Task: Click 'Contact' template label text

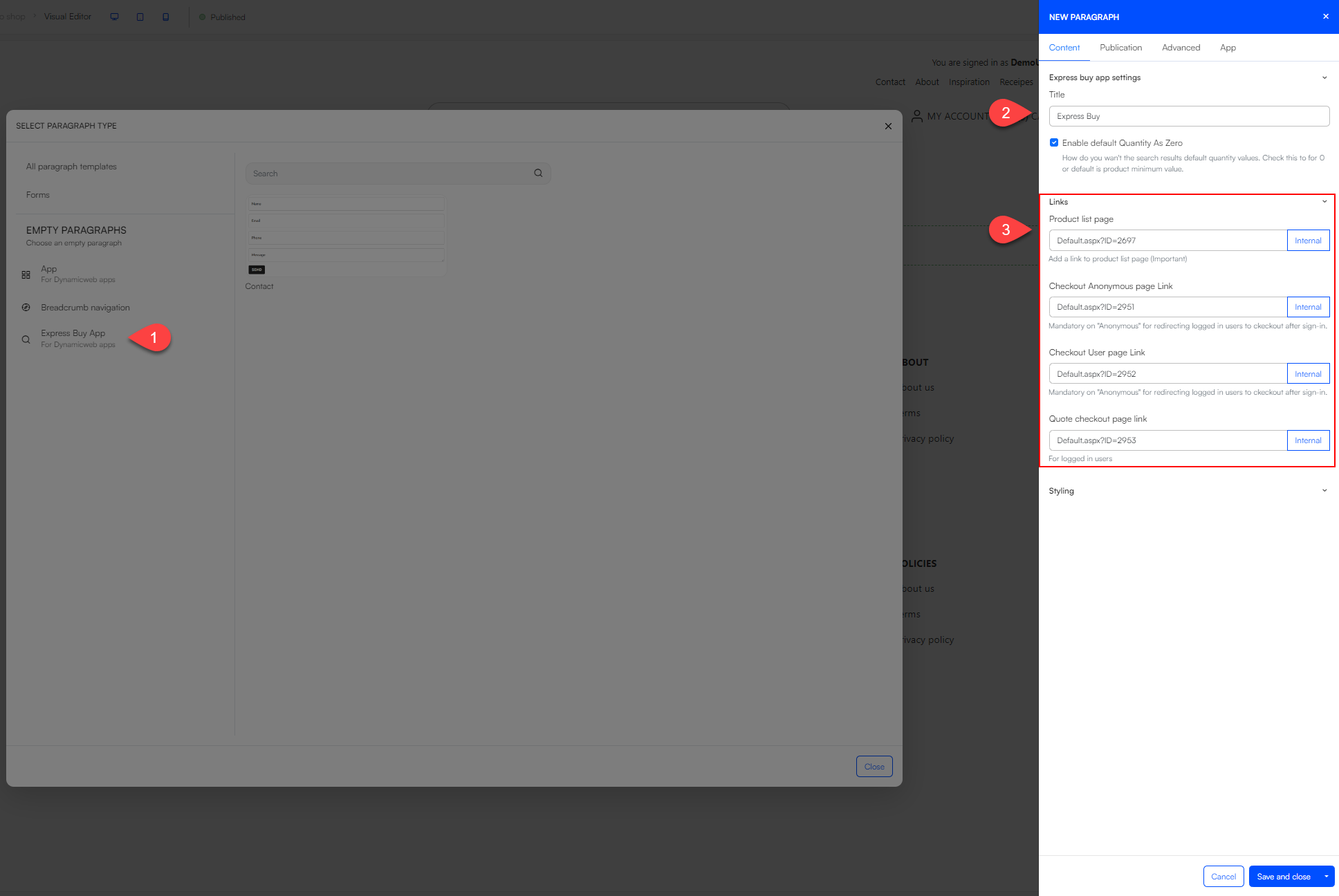Action: click(x=259, y=286)
